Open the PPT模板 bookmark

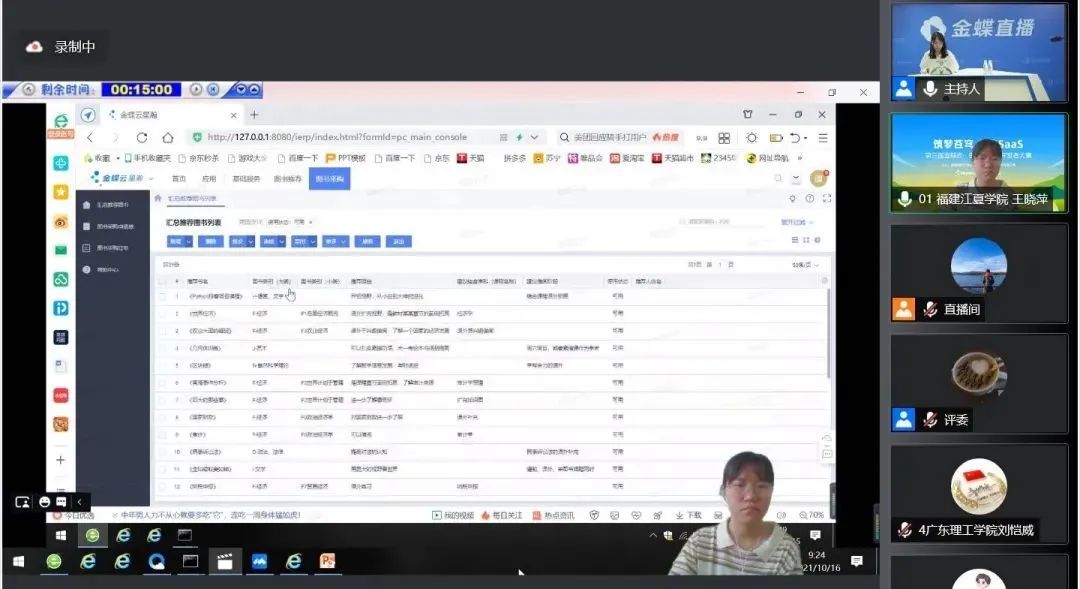[346, 158]
